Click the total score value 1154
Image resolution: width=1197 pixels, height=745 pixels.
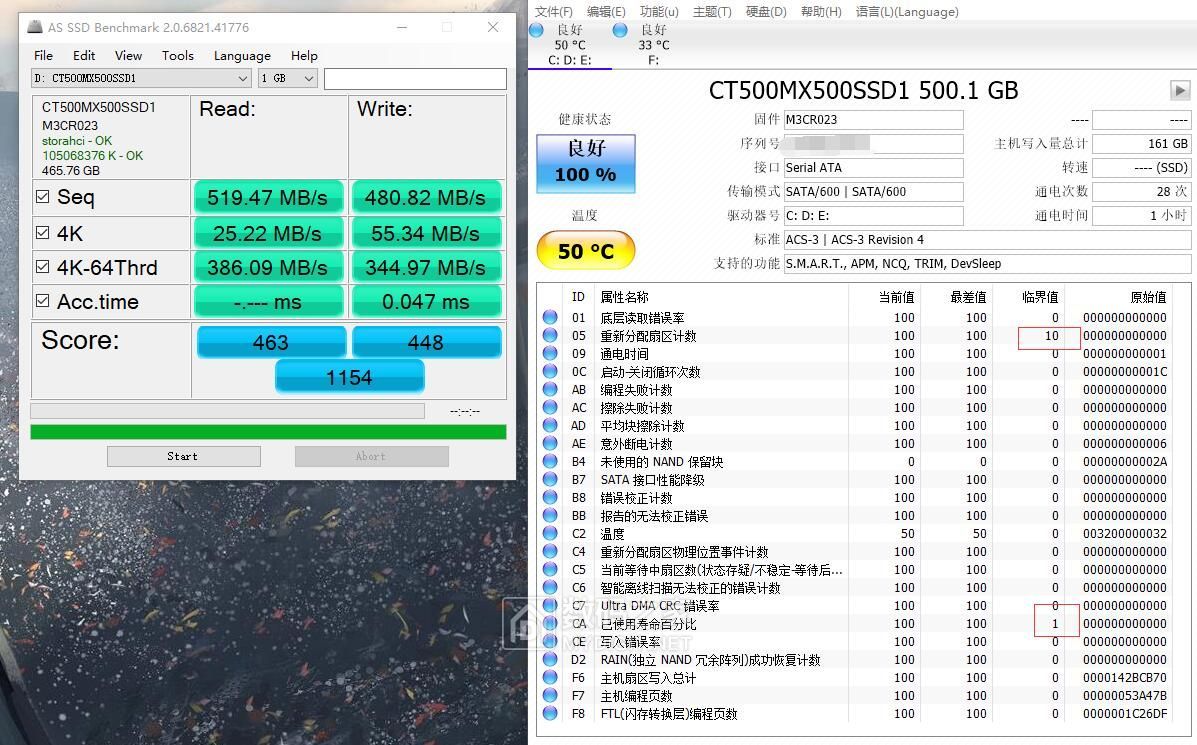tap(350, 377)
